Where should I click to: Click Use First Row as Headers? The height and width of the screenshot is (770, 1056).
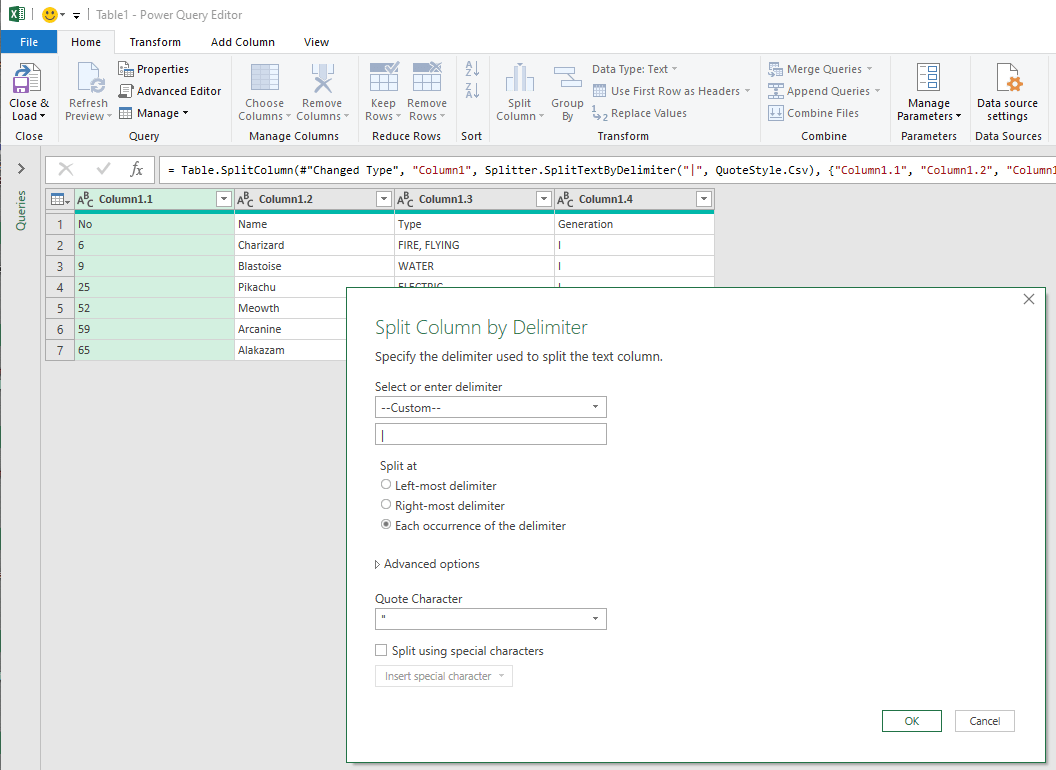click(671, 91)
